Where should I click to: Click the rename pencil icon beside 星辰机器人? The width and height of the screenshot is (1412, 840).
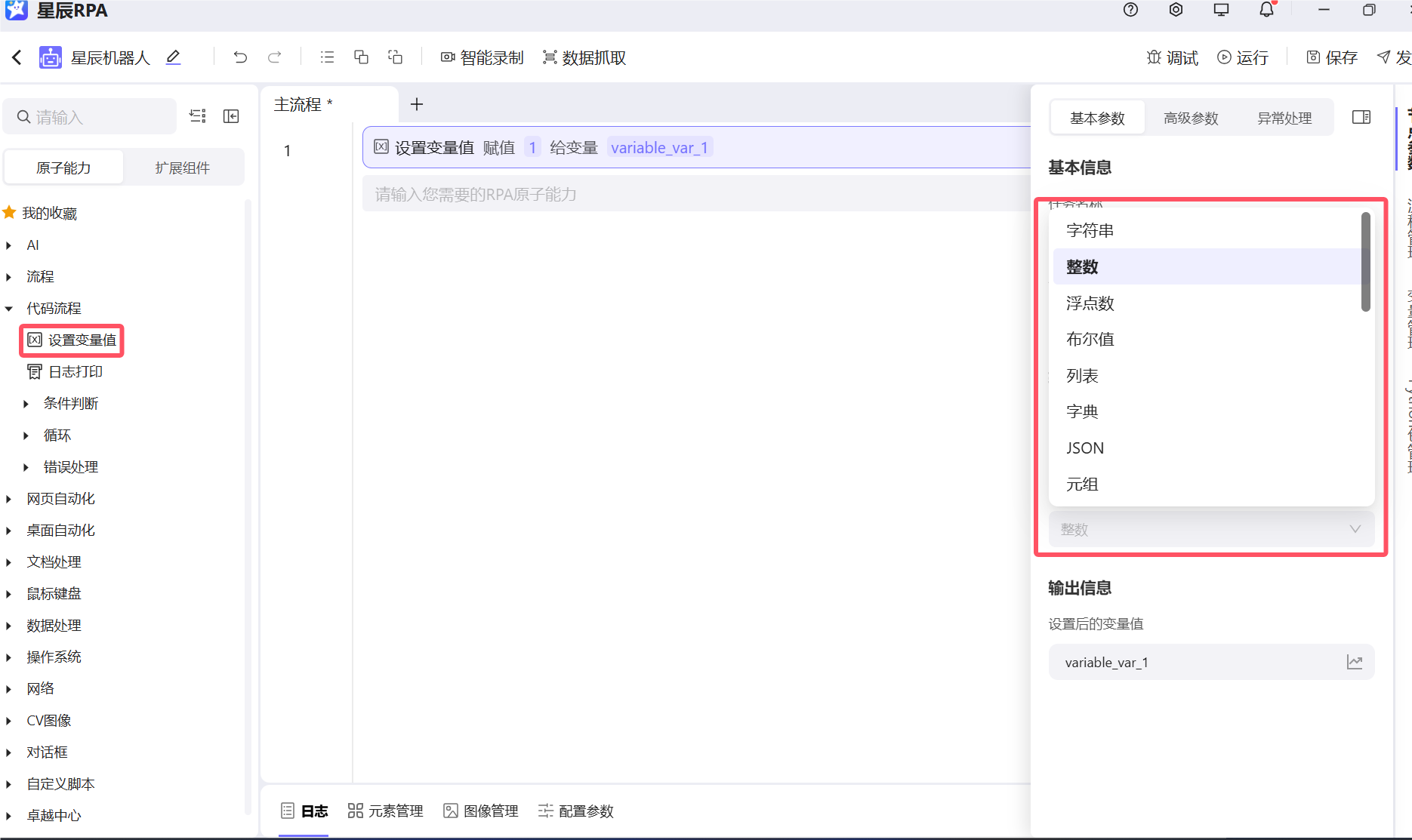(173, 57)
